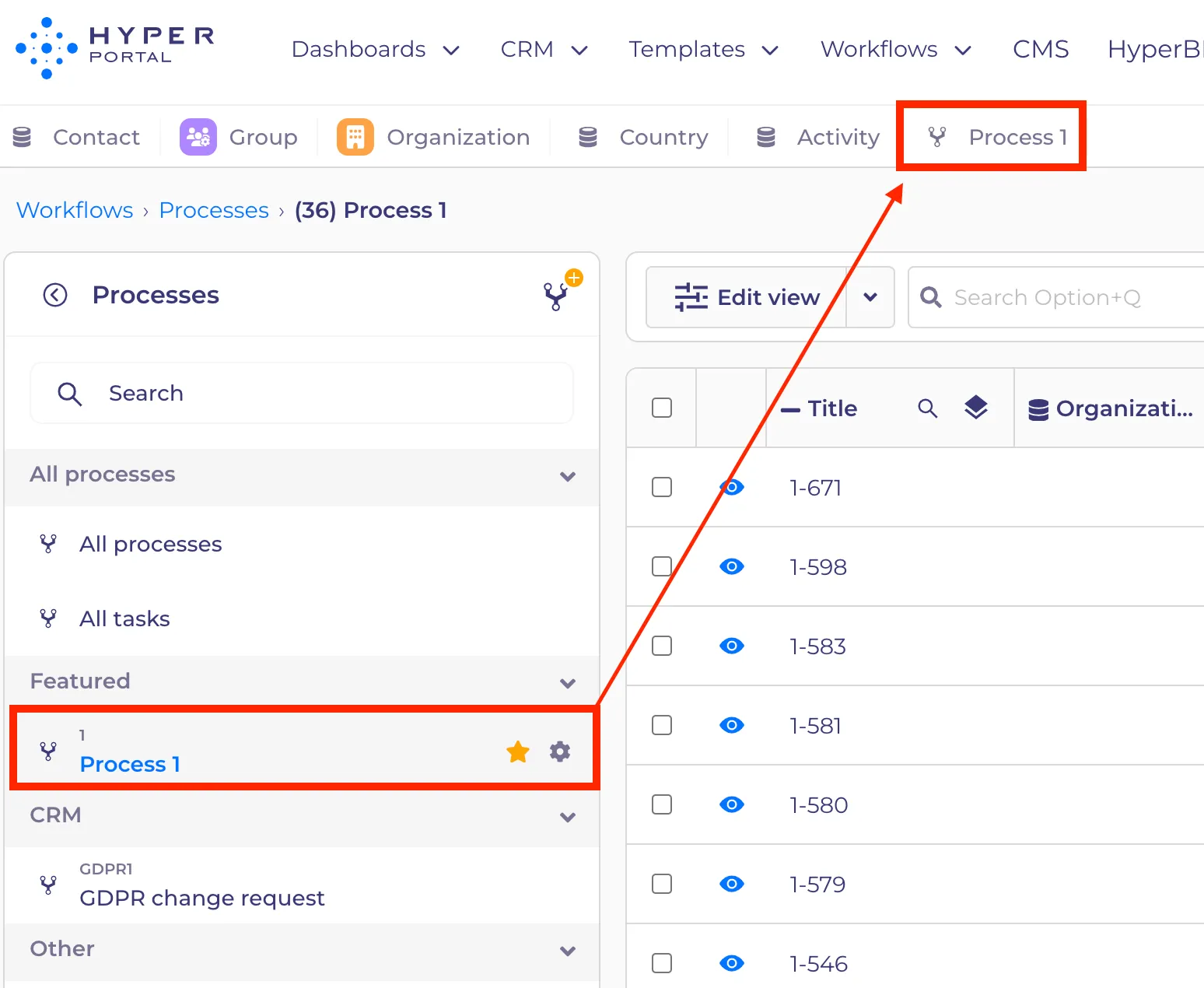View record 1-580 via eye icon

point(732,804)
